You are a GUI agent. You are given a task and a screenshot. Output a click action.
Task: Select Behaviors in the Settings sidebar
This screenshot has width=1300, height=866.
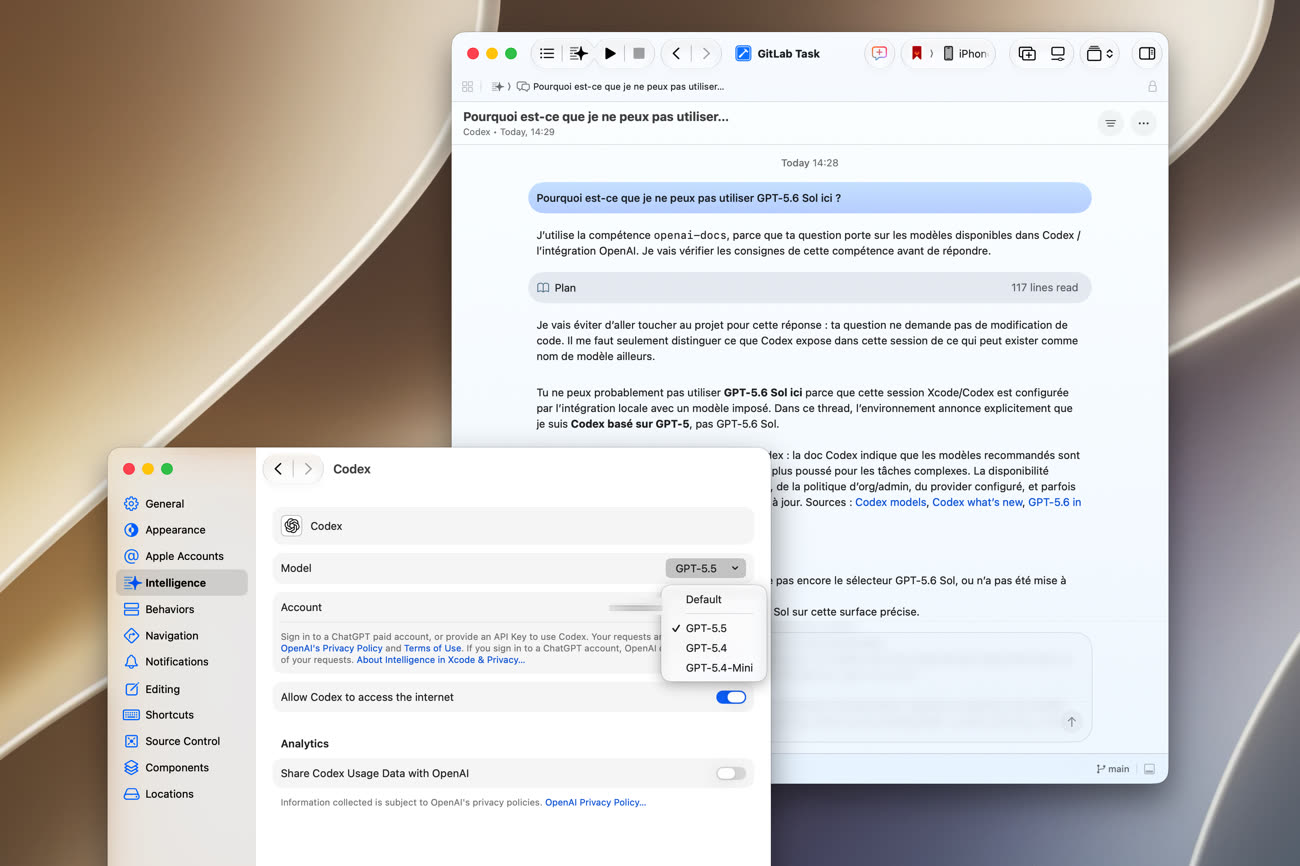tap(182, 609)
